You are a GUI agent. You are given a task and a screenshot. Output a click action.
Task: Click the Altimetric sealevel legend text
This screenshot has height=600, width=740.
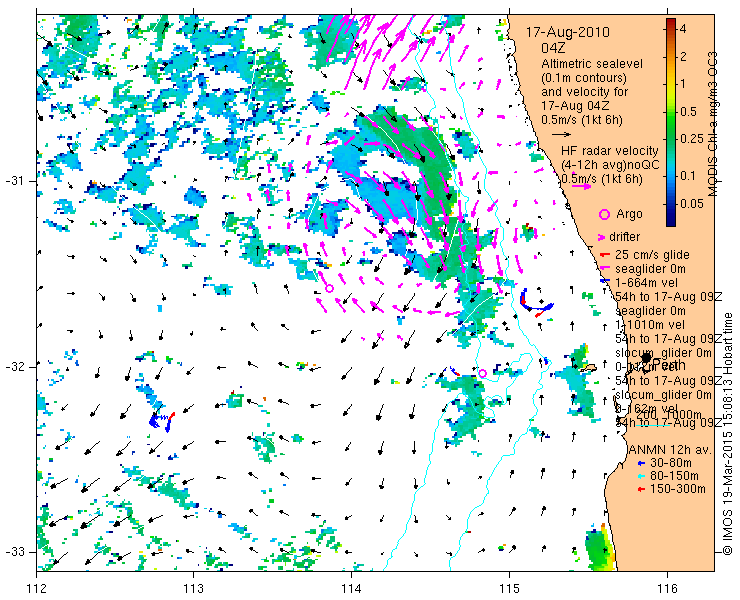pos(592,63)
